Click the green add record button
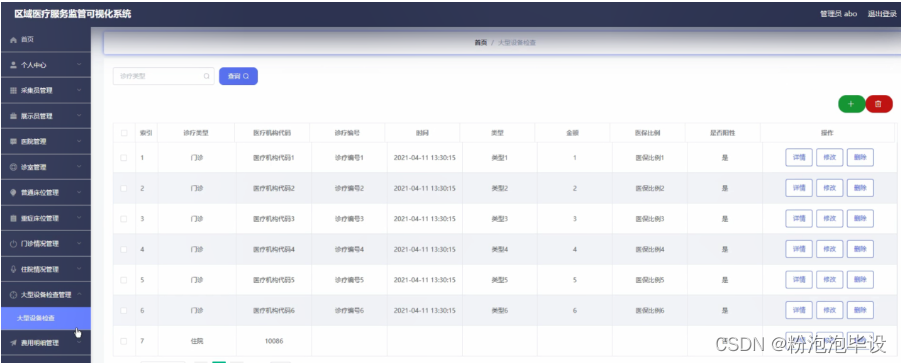The height and width of the screenshot is (363, 902). 851,104
